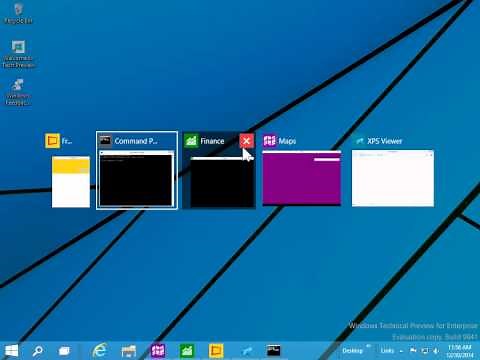
Task: Click the network icon in the system tray
Action: click(x=425, y=351)
